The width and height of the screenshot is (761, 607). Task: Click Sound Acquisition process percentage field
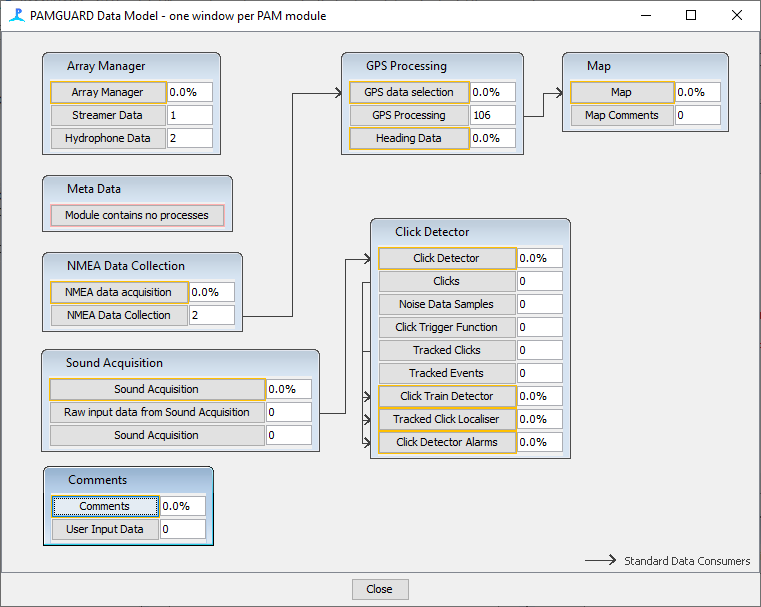pos(289,389)
